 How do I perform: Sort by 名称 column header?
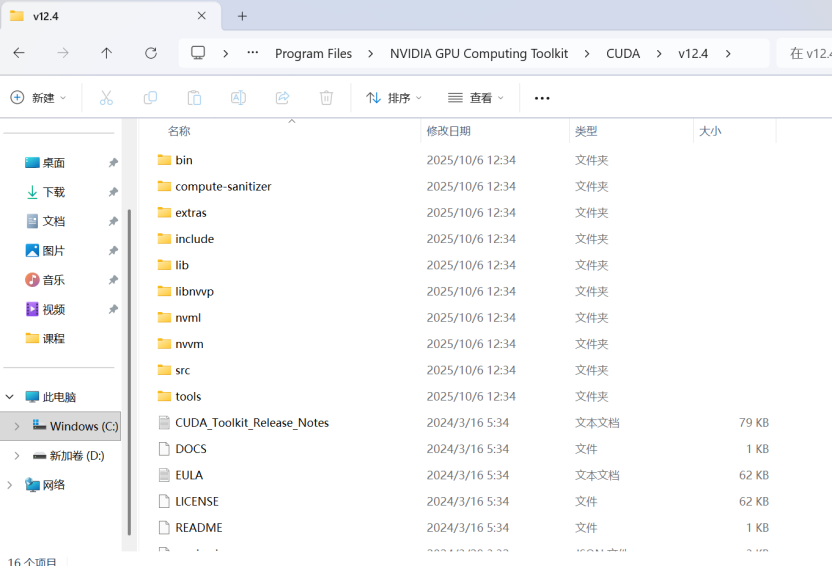[179, 131]
